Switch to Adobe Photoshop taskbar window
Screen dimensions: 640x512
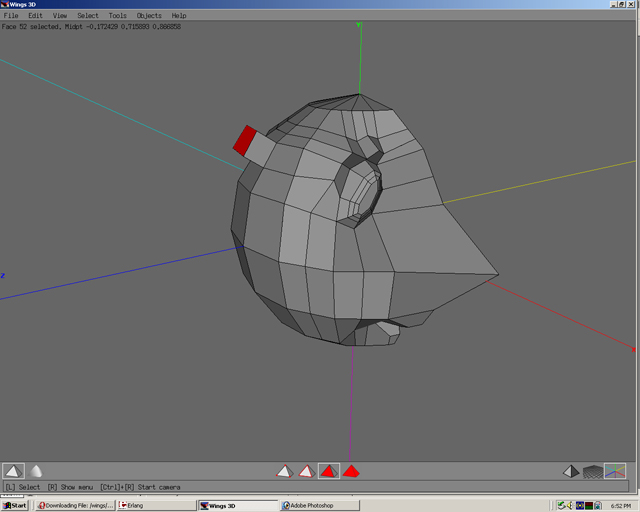pos(320,505)
